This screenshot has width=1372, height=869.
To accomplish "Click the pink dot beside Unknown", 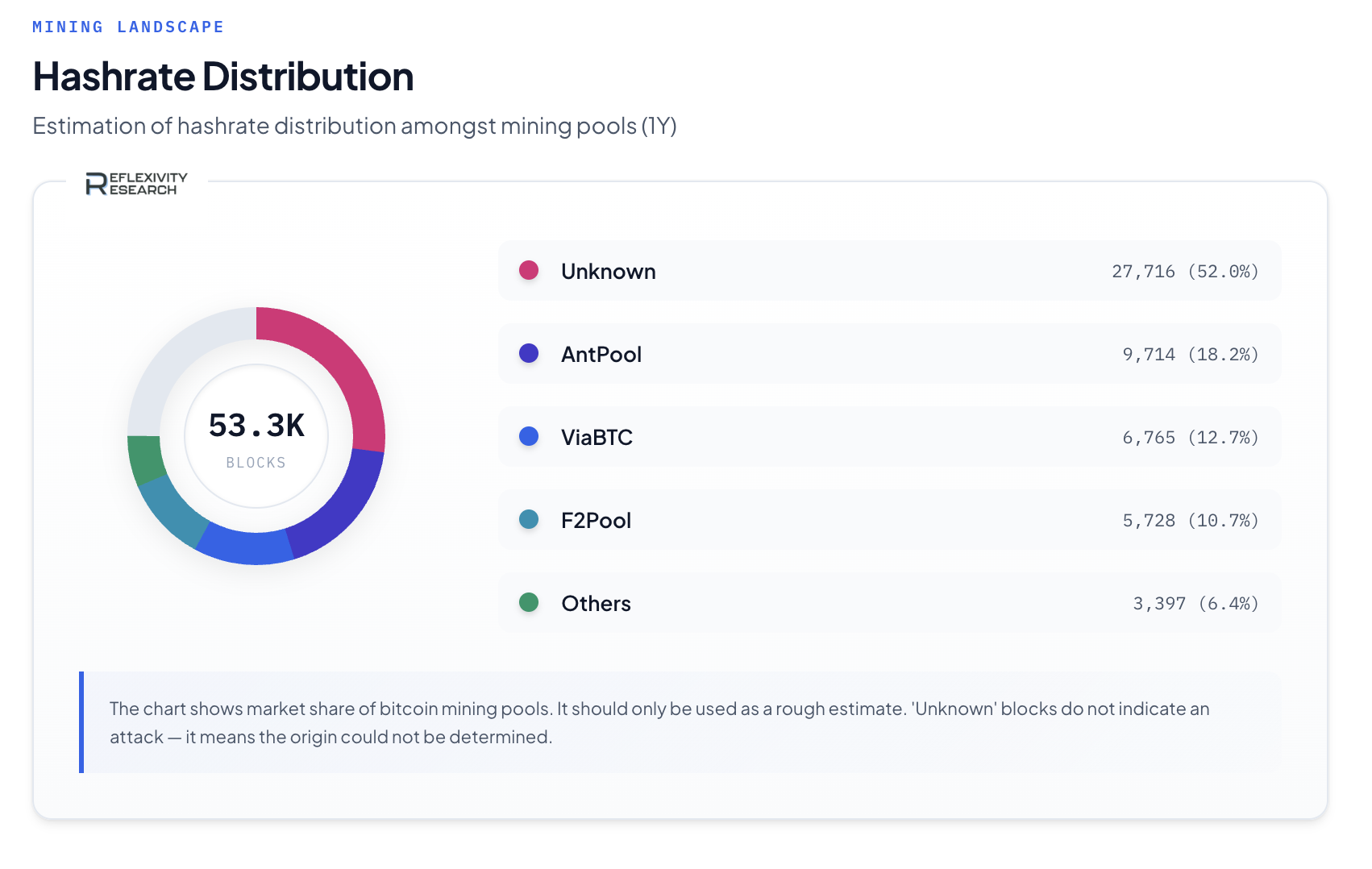I will tap(529, 270).
